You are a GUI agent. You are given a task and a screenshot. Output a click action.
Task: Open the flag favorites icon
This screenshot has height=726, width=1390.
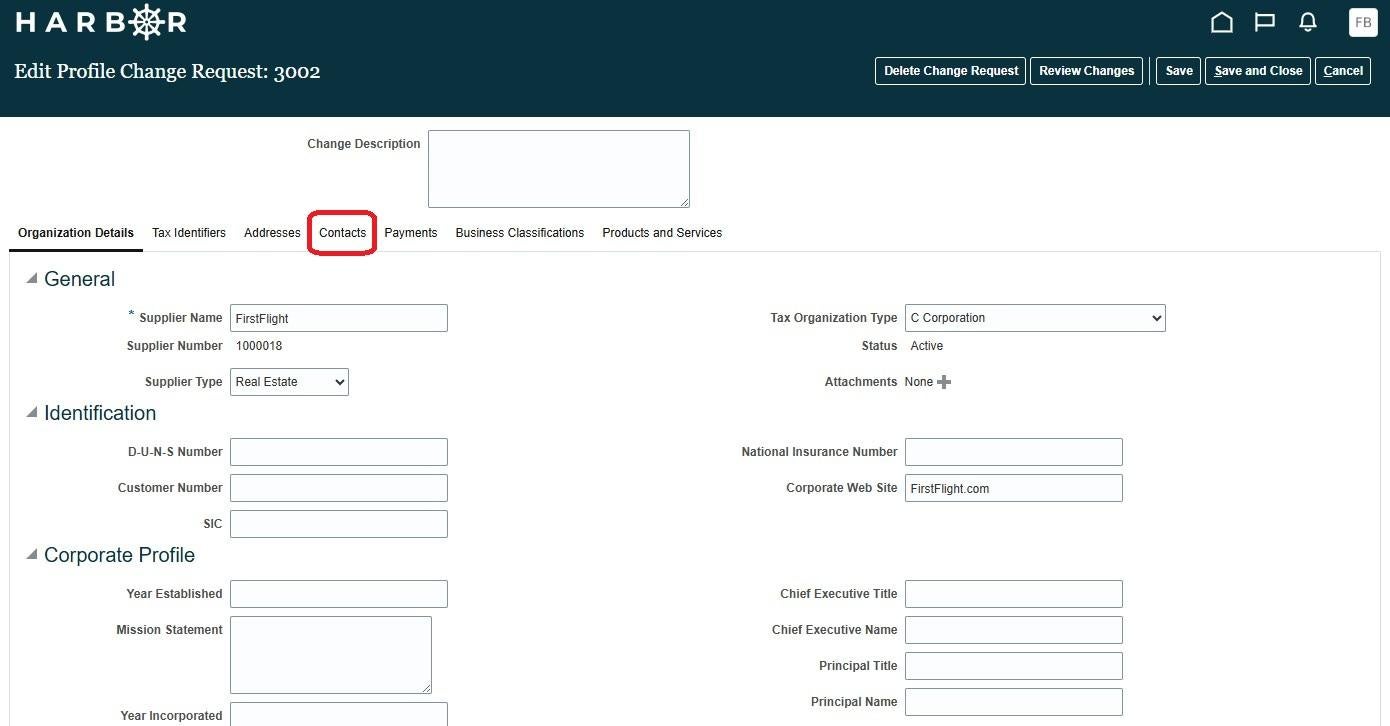point(1264,22)
